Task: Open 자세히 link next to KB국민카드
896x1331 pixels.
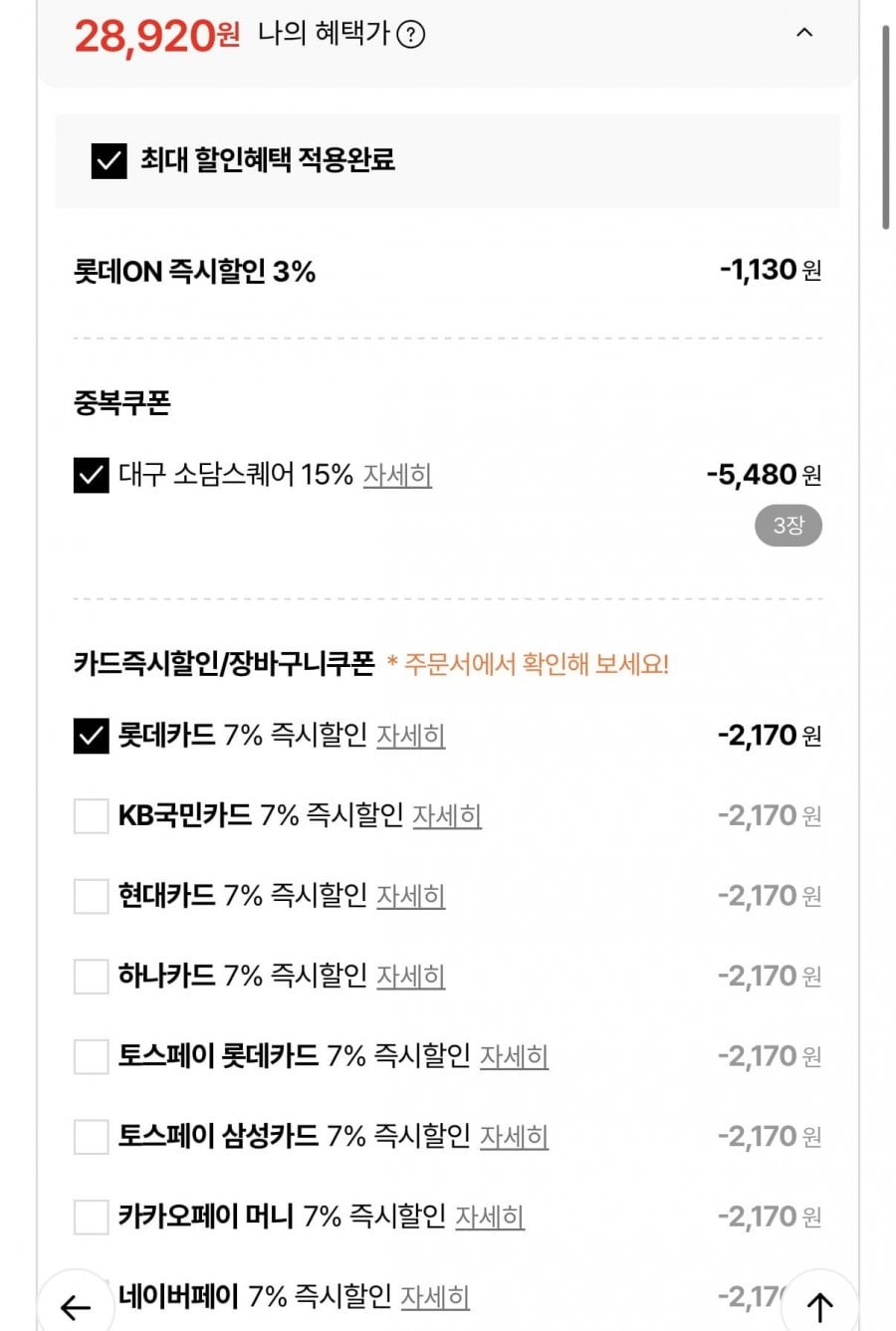Action: pyautogui.click(x=447, y=816)
